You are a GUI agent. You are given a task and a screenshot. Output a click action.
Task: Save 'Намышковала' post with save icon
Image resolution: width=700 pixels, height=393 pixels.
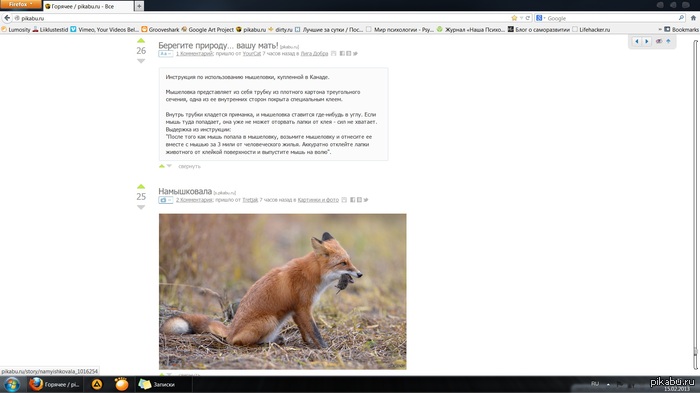pos(344,200)
